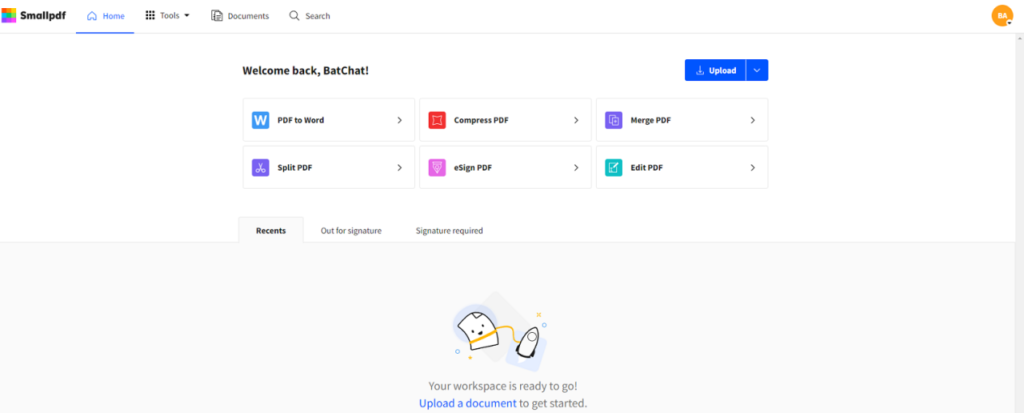
Task: Expand the Upload options arrow
Action: (x=757, y=71)
